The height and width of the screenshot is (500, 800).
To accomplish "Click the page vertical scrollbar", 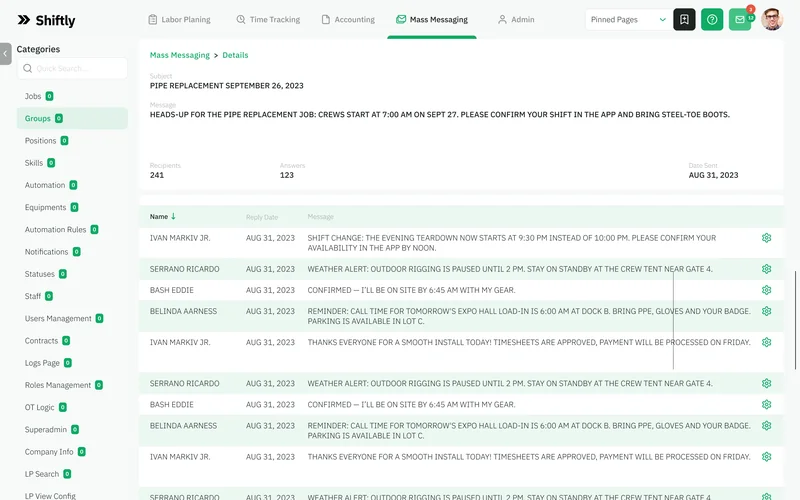I will tap(795, 320).
